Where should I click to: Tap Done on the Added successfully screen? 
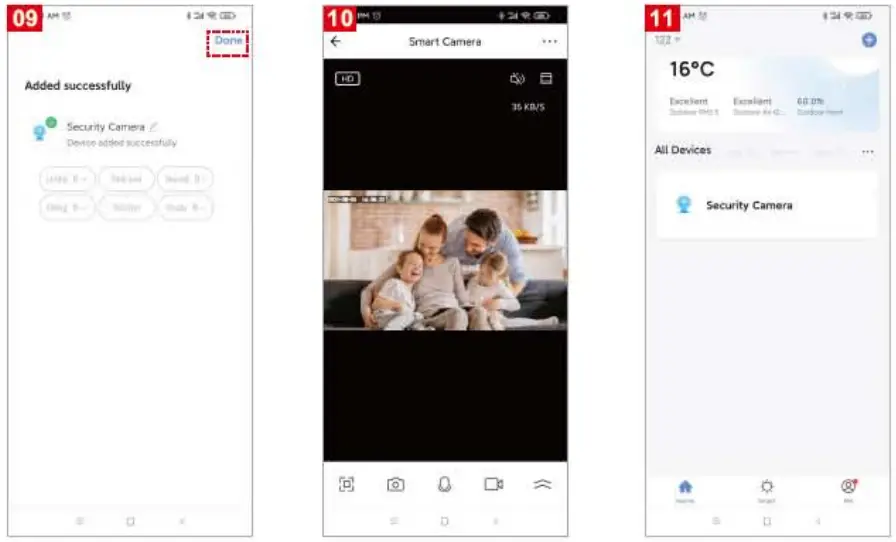tap(228, 41)
